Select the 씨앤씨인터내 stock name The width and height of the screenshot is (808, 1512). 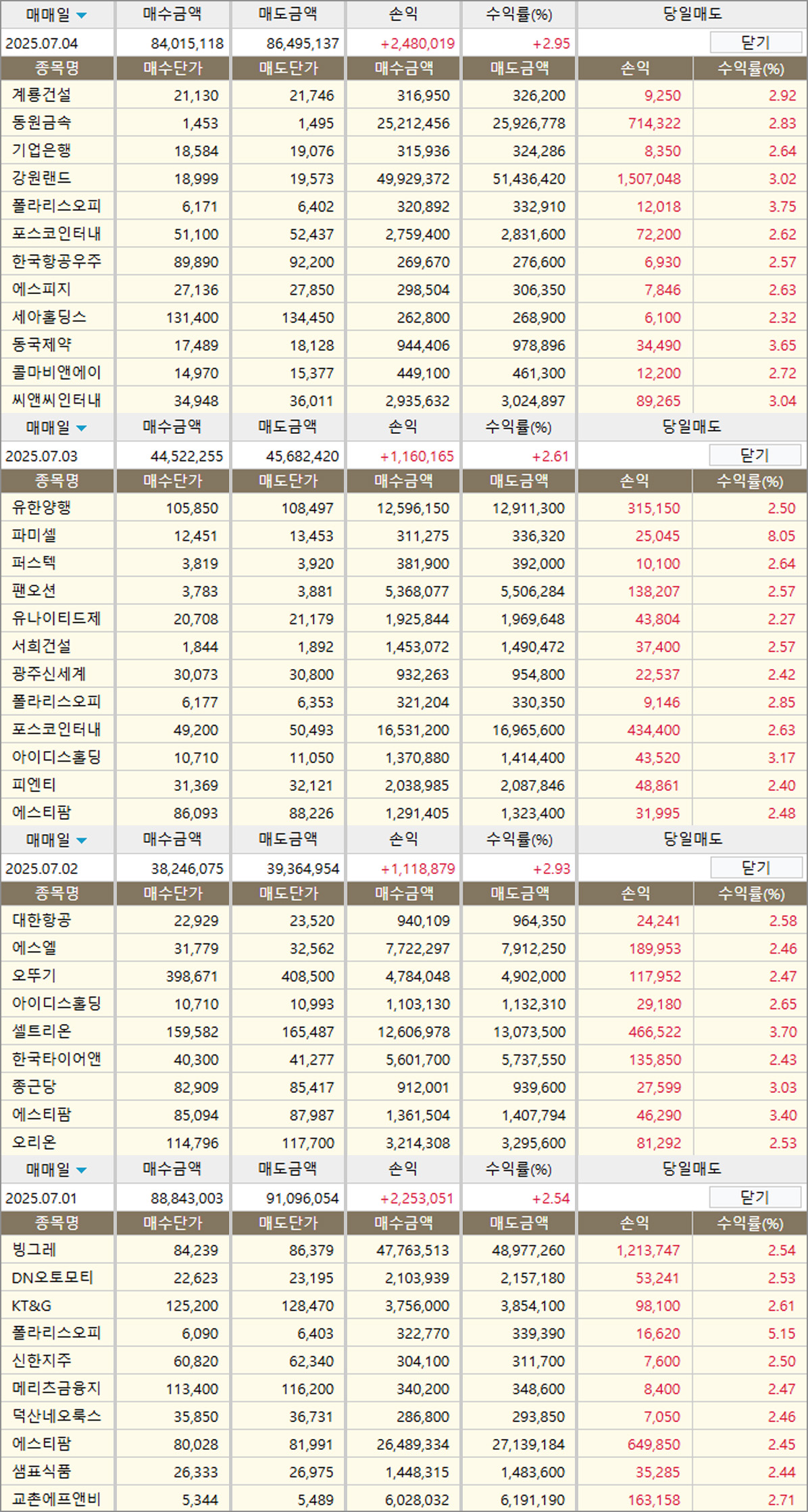(x=57, y=400)
